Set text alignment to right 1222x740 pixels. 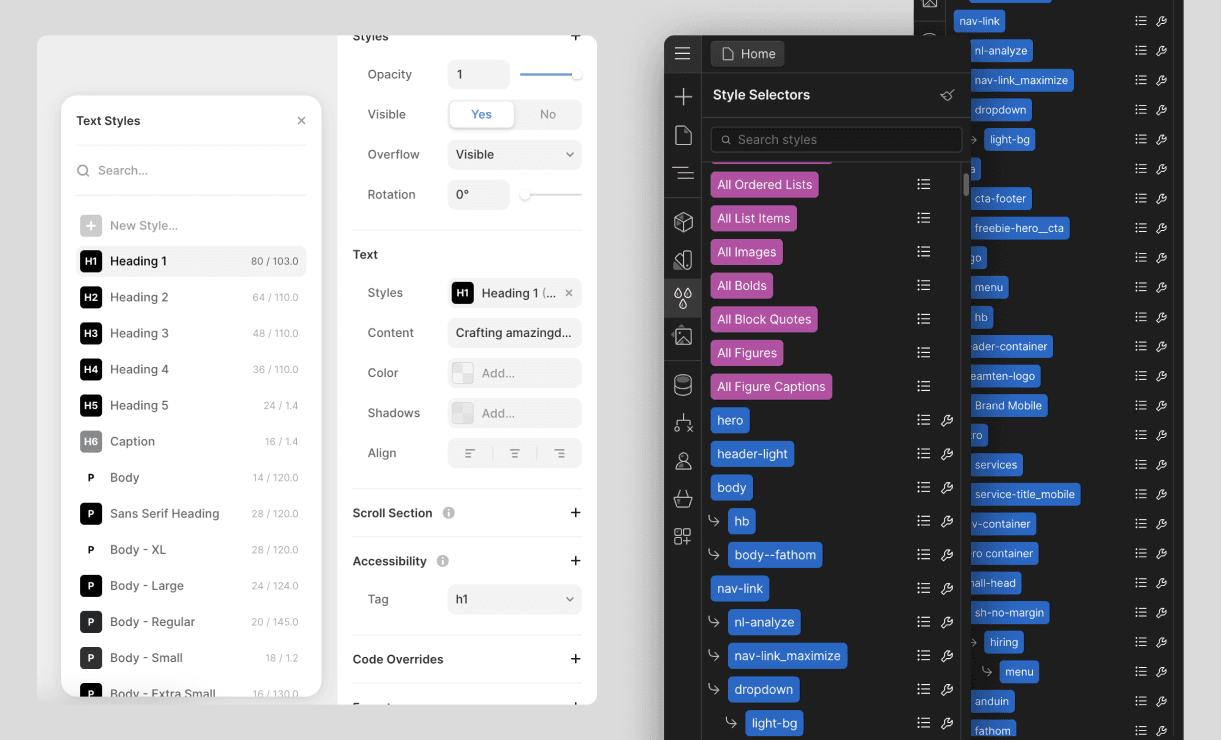[x=559, y=452]
